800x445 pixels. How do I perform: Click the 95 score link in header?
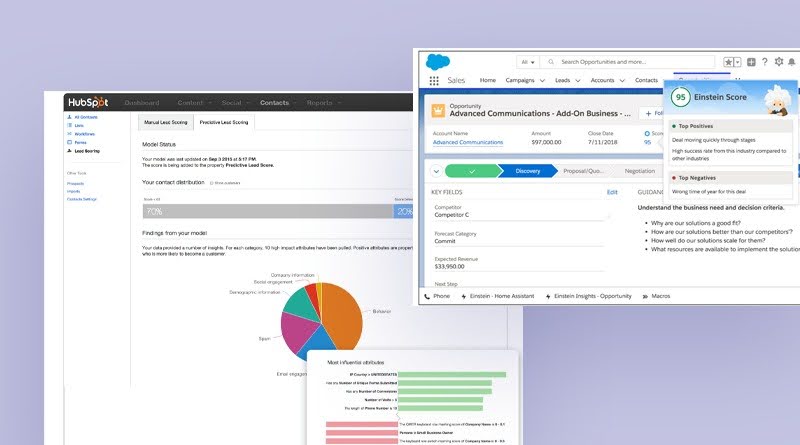point(647,142)
